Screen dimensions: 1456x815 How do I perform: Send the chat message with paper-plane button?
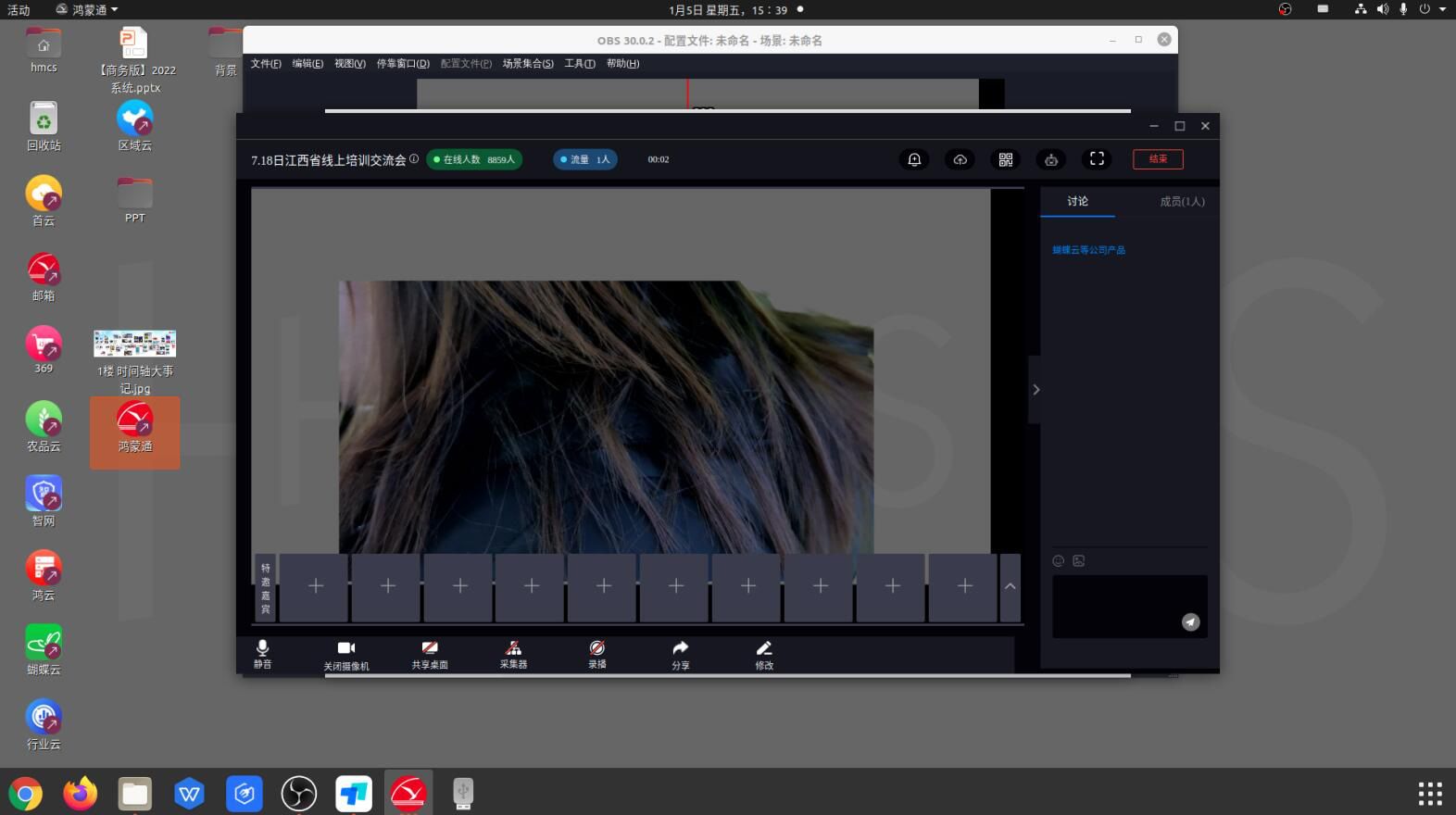click(1190, 622)
